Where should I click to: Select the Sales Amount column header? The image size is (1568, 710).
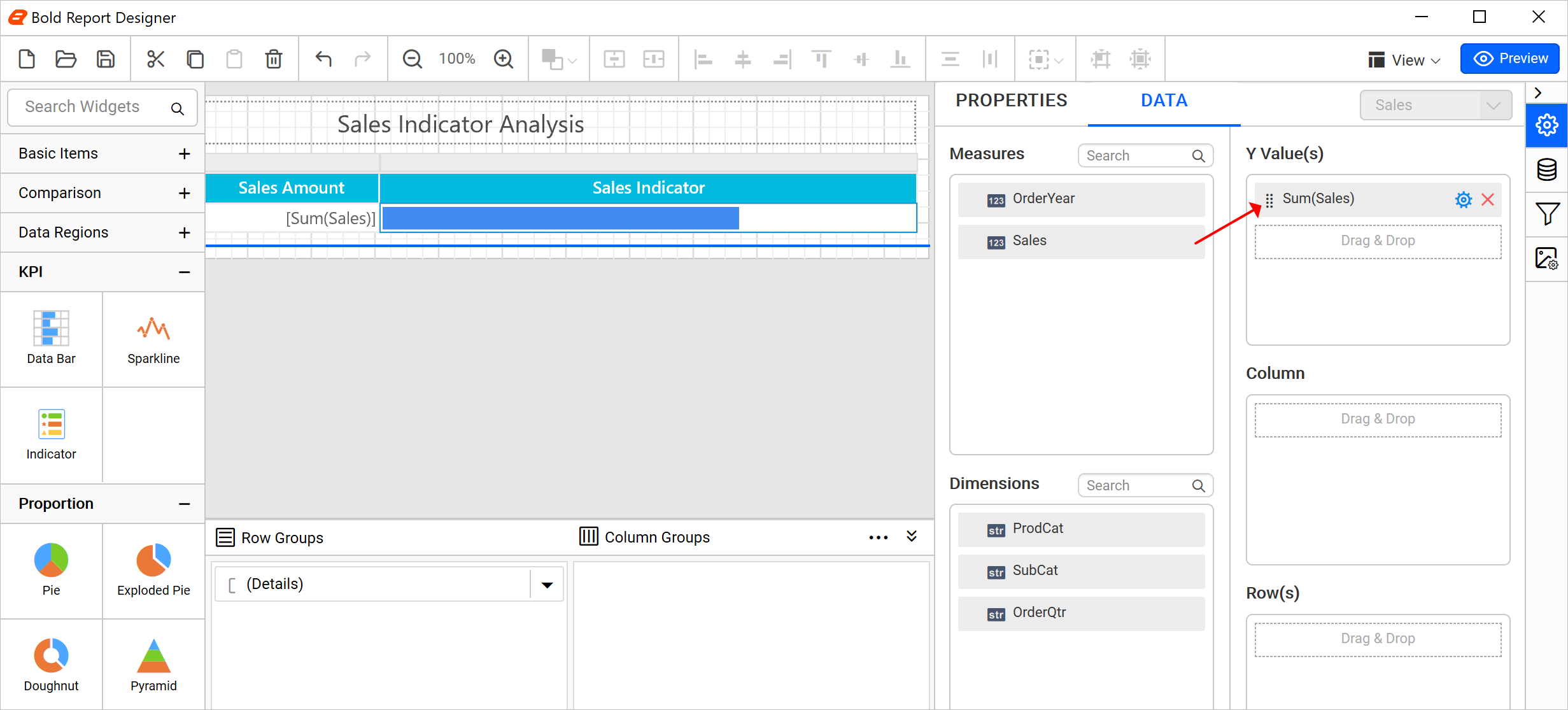point(292,188)
